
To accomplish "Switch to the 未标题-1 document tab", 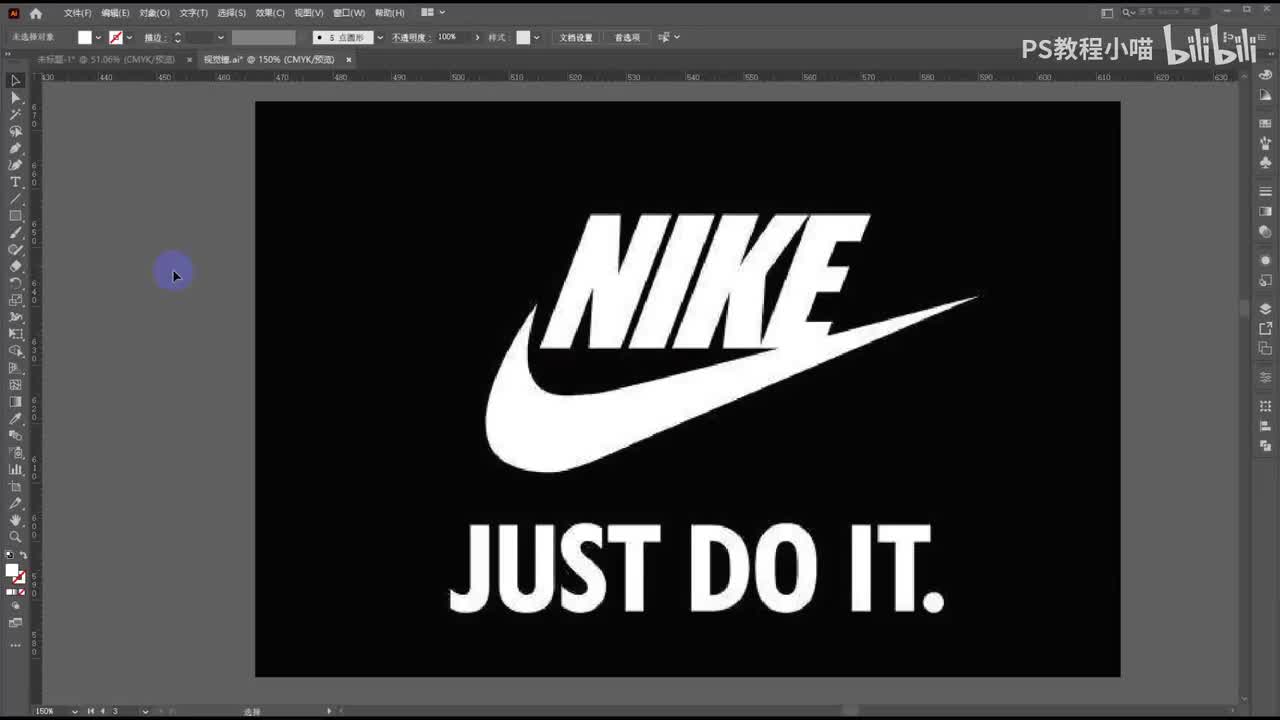I will (106, 59).
